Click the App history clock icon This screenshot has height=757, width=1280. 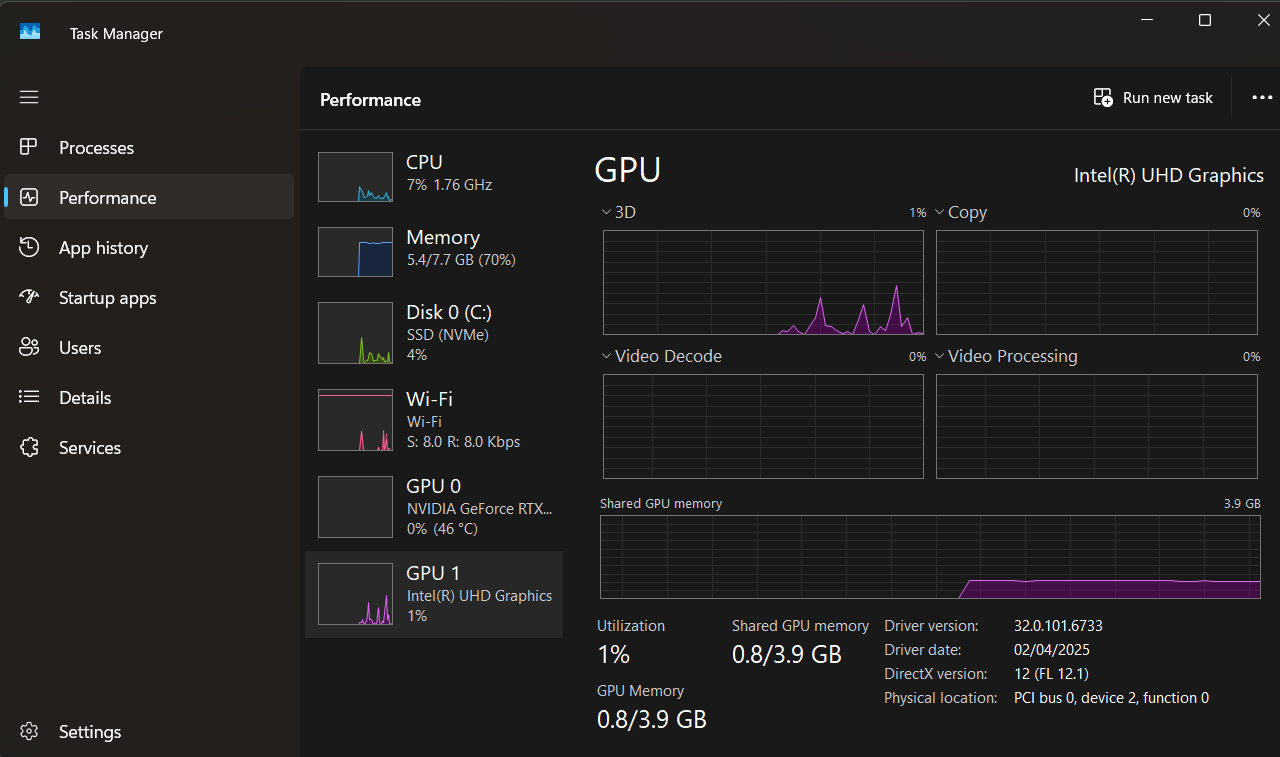coord(29,248)
